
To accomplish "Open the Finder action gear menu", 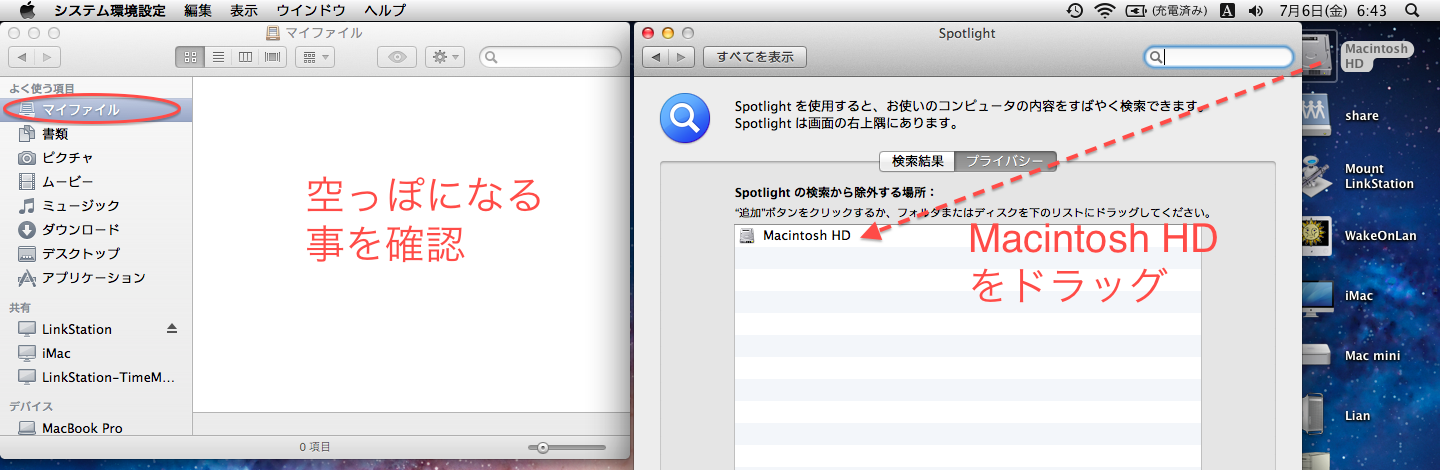I will [x=444, y=57].
